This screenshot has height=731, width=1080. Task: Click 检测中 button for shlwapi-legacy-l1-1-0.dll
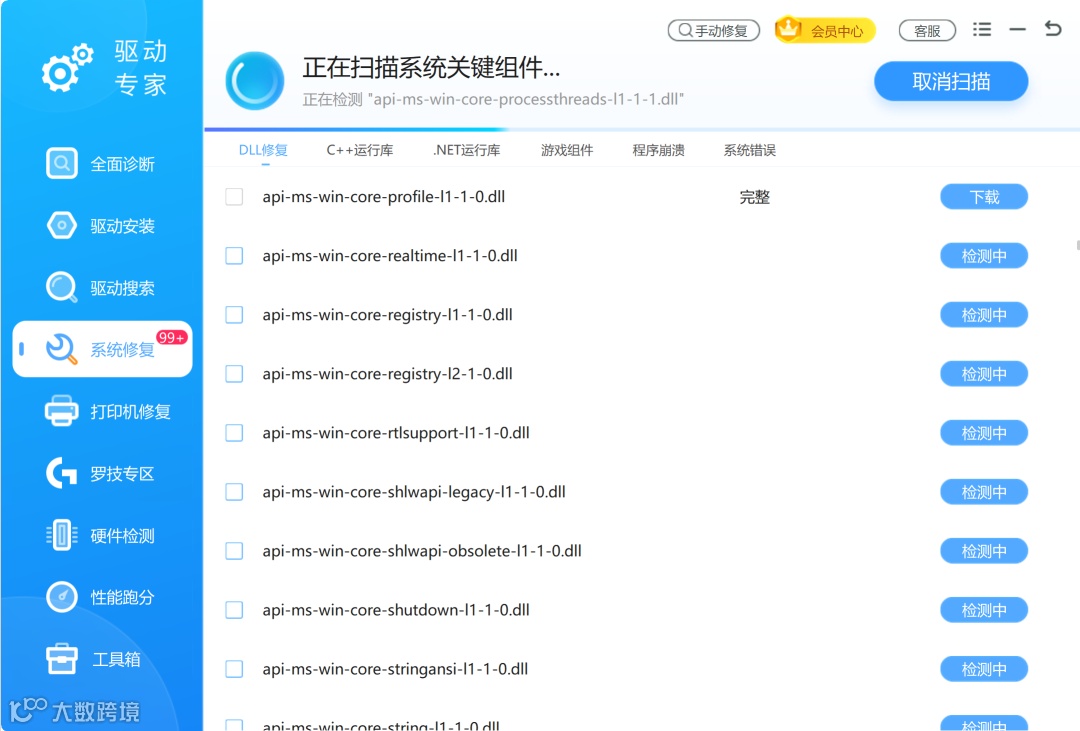984,492
